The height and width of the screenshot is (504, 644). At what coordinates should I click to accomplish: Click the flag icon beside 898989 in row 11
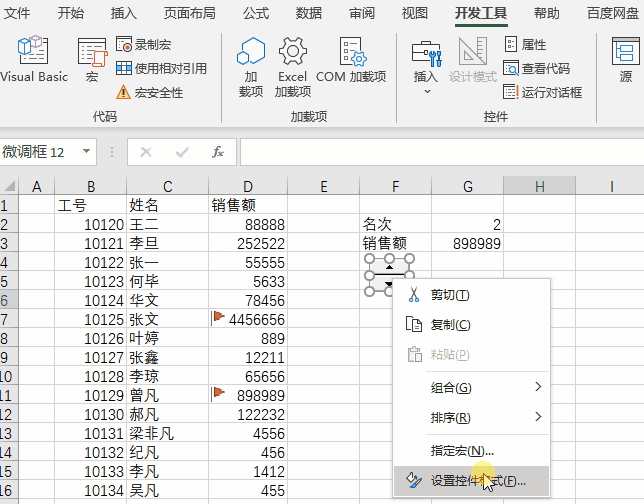click(x=218, y=393)
